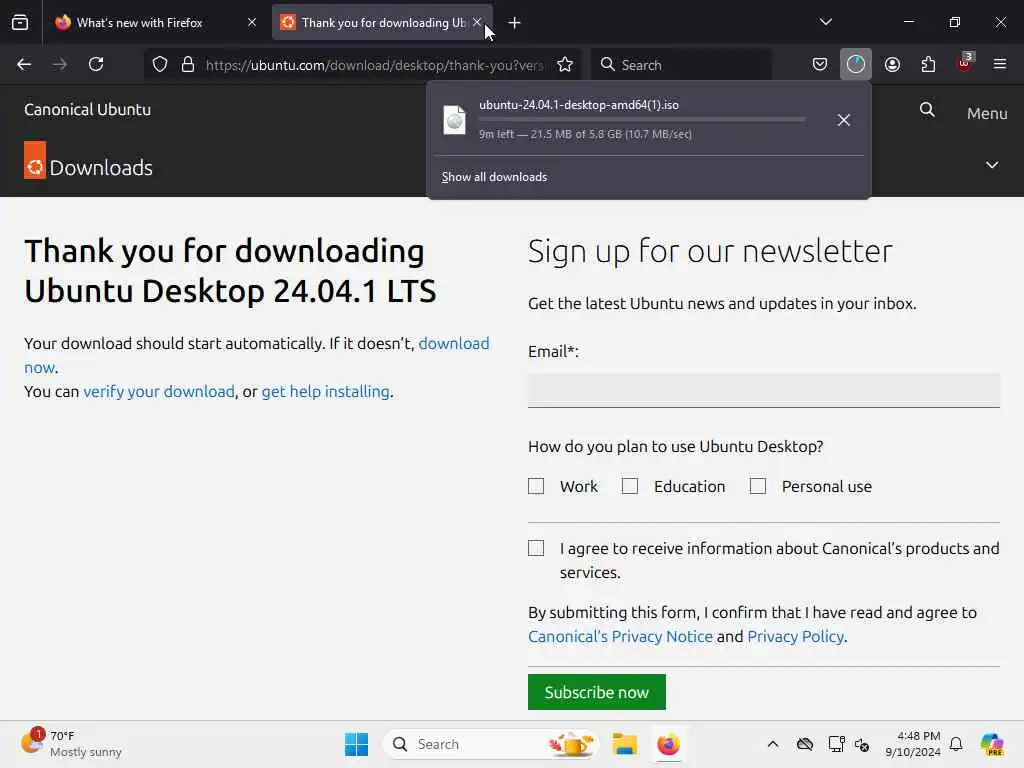This screenshot has width=1024, height=768.
Task: Open uBlock Origin extension icon
Action: point(965,63)
